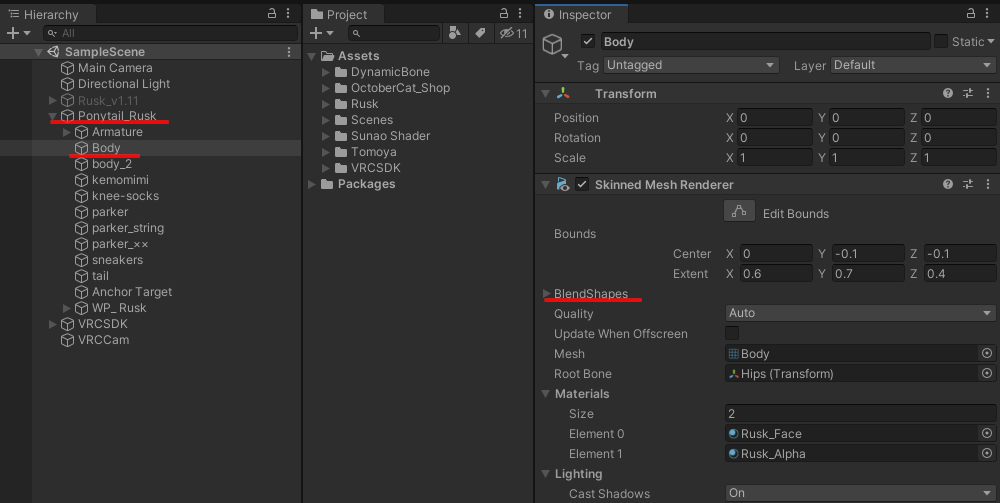The height and width of the screenshot is (503, 1000).
Task: Open the SampleScene row options menu
Action: 289,52
